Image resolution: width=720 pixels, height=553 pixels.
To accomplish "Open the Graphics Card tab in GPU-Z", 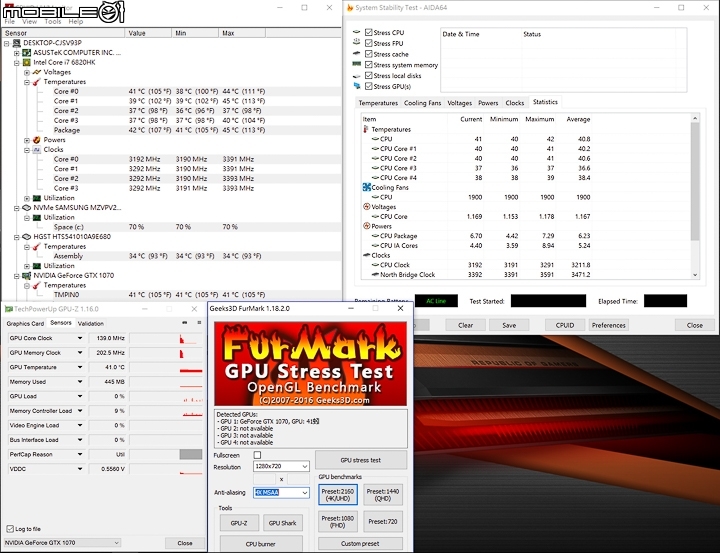I will click(25, 323).
